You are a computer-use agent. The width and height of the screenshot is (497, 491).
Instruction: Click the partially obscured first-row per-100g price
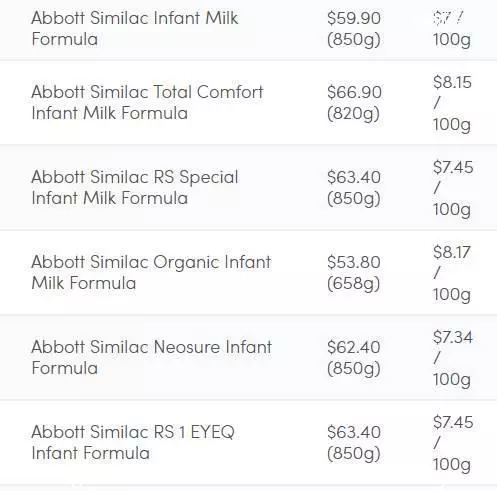pyautogui.click(x=452, y=29)
